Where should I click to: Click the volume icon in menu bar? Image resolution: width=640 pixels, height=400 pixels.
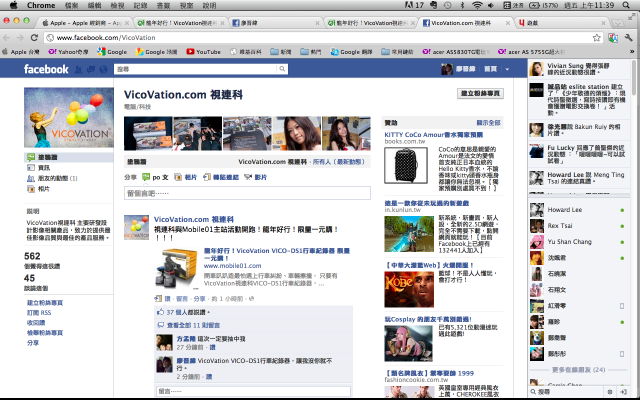pos(491,5)
